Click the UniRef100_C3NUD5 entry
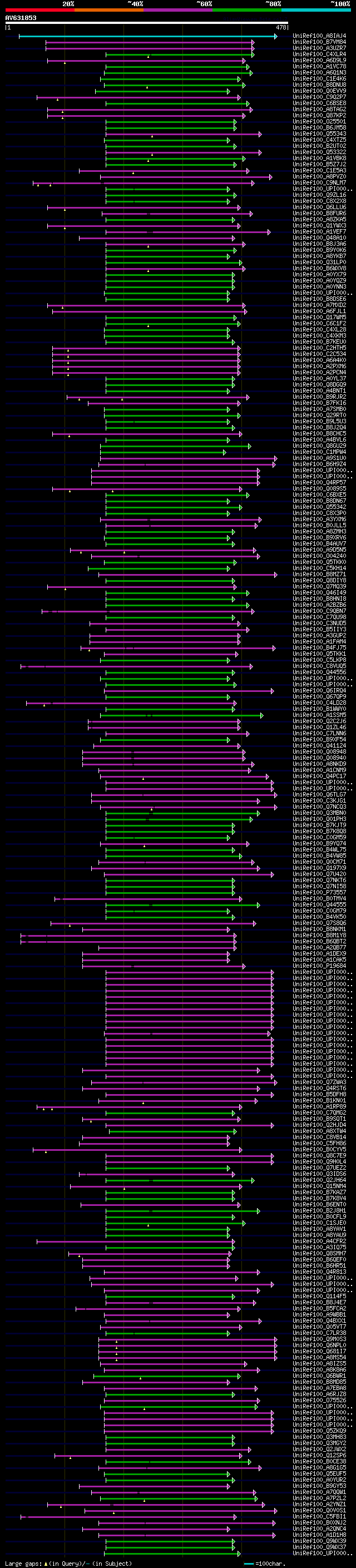This screenshot has height=1568, width=356. tap(319, 624)
